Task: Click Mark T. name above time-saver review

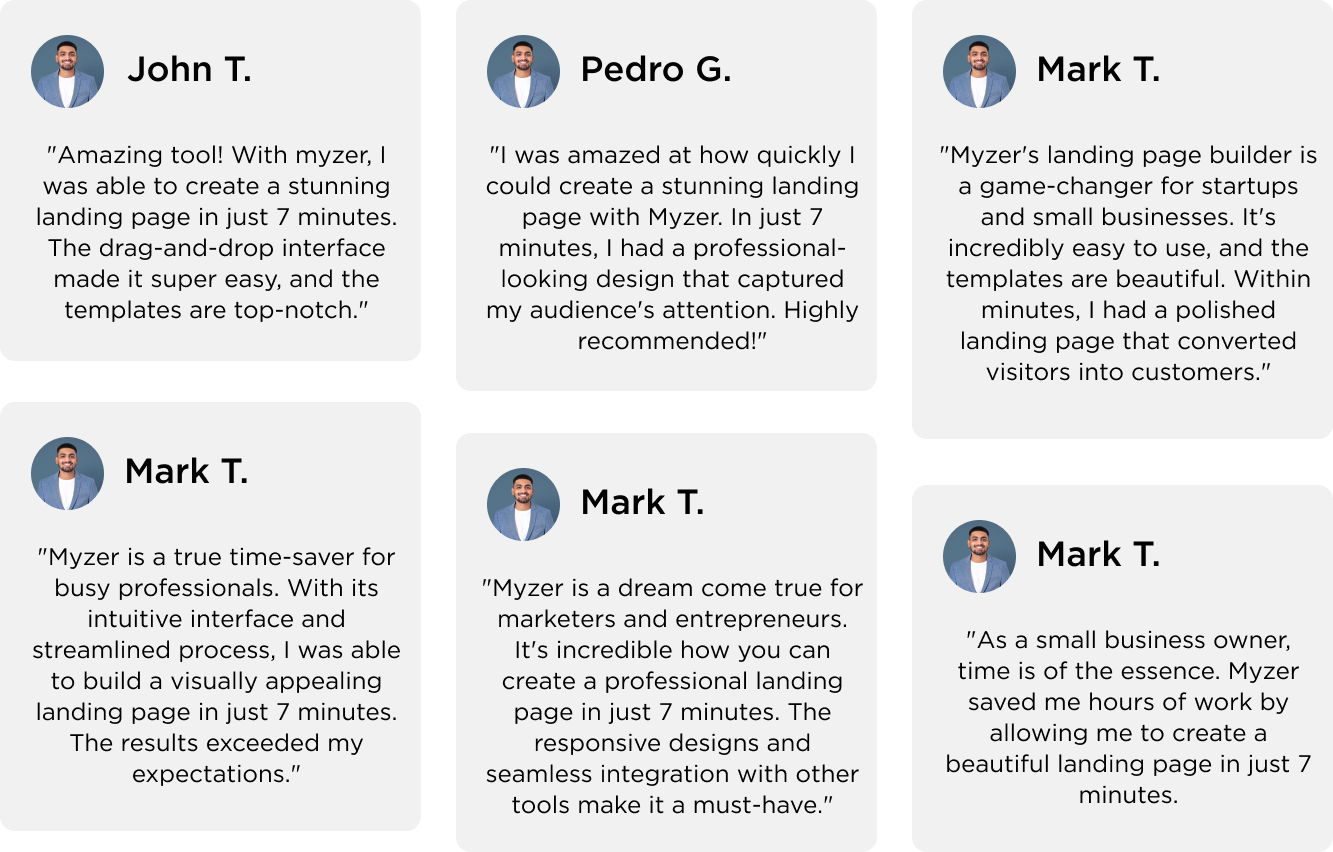Action: pos(186,472)
